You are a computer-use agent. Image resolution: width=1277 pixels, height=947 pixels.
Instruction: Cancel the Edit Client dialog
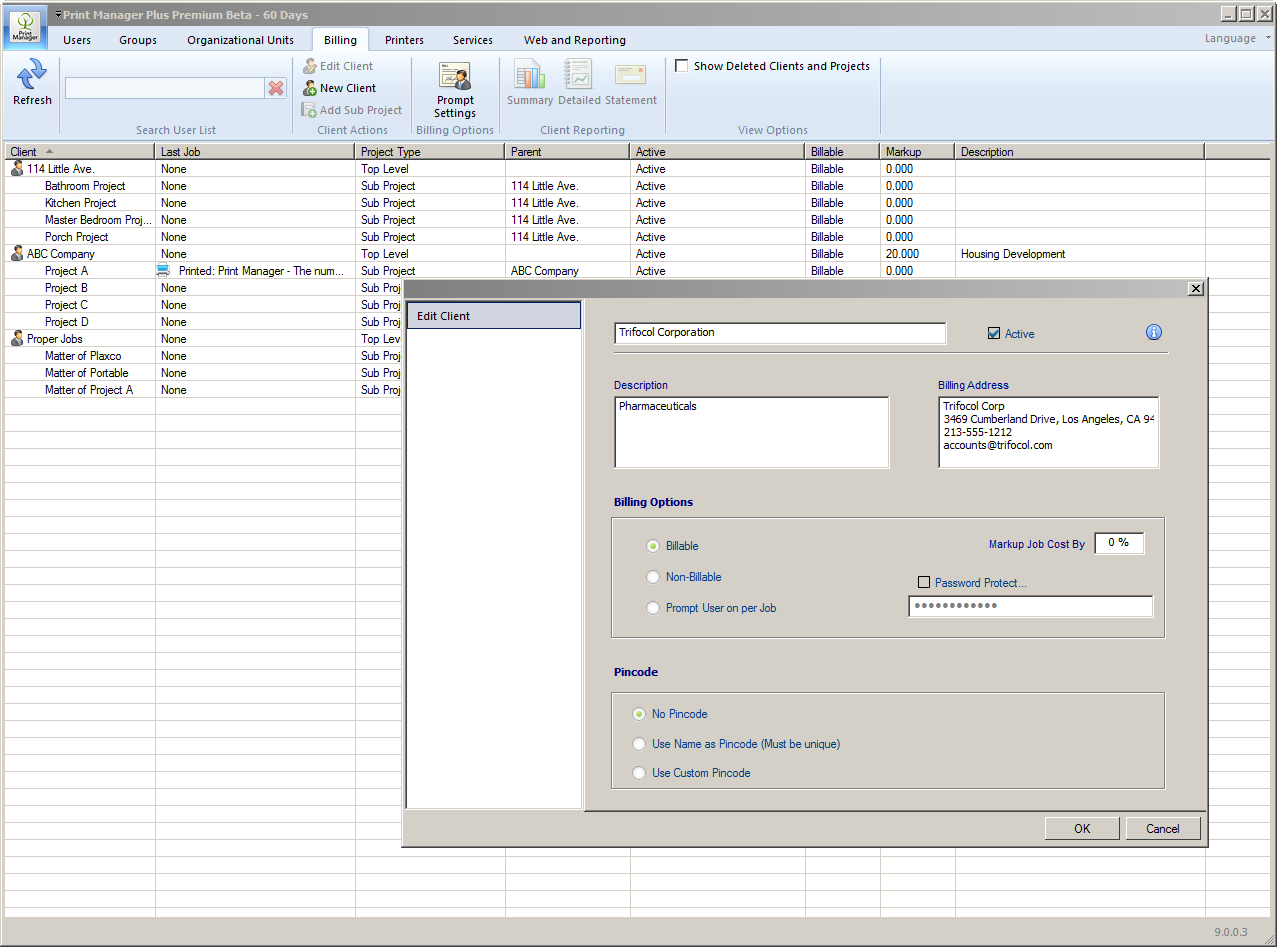point(1163,828)
